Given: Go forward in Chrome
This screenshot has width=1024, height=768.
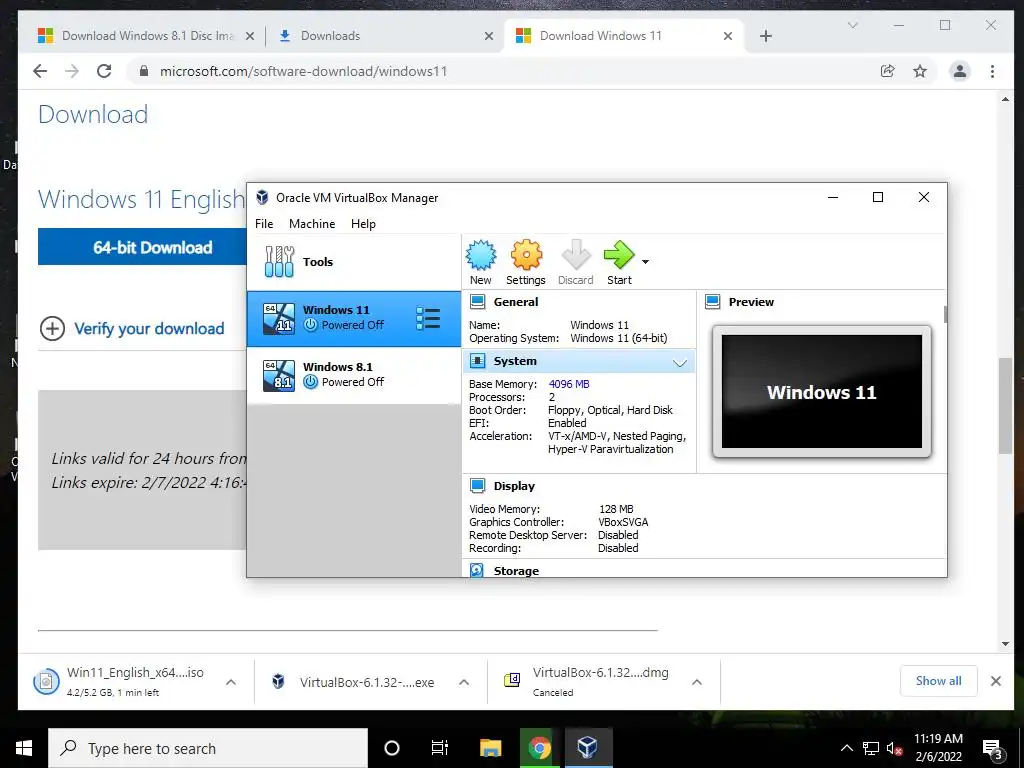Looking at the screenshot, I should pyautogui.click(x=72, y=71).
